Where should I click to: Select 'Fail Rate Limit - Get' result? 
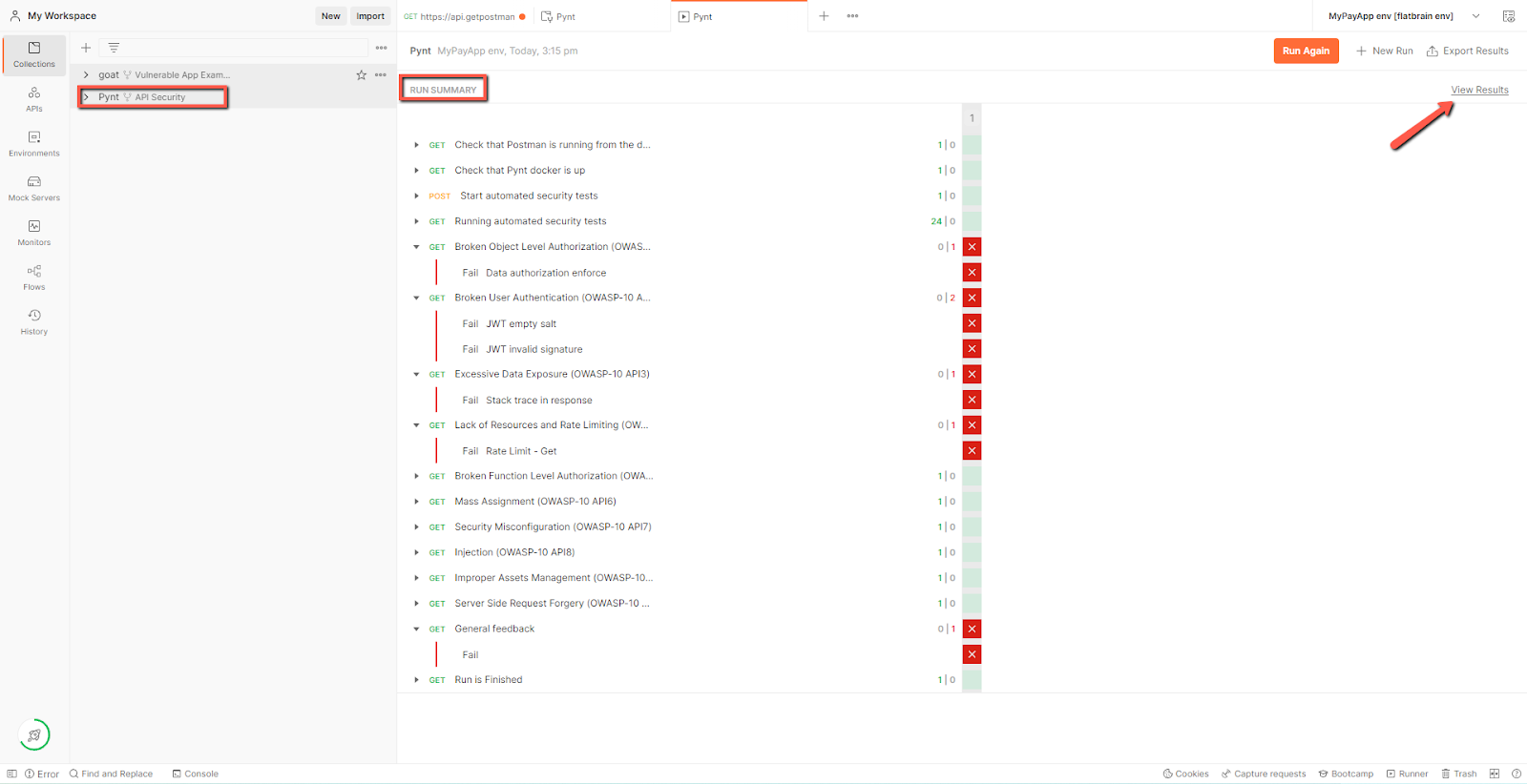coord(510,451)
